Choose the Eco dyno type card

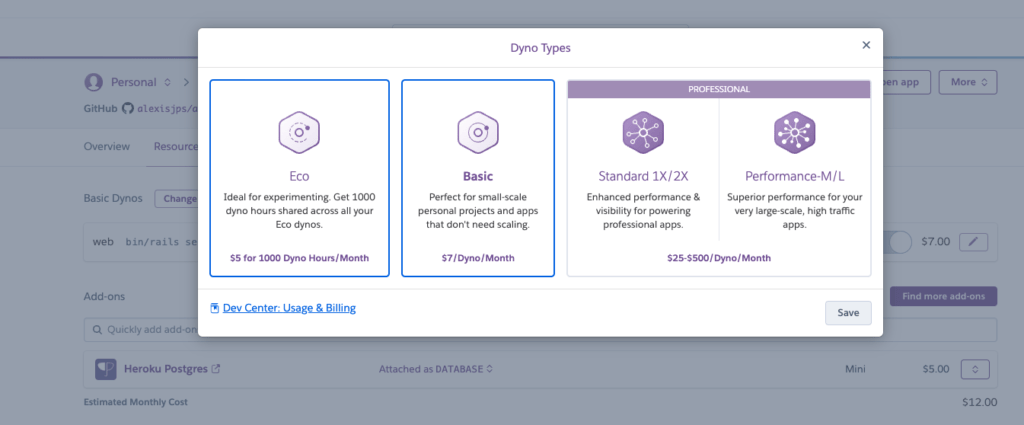(299, 178)
